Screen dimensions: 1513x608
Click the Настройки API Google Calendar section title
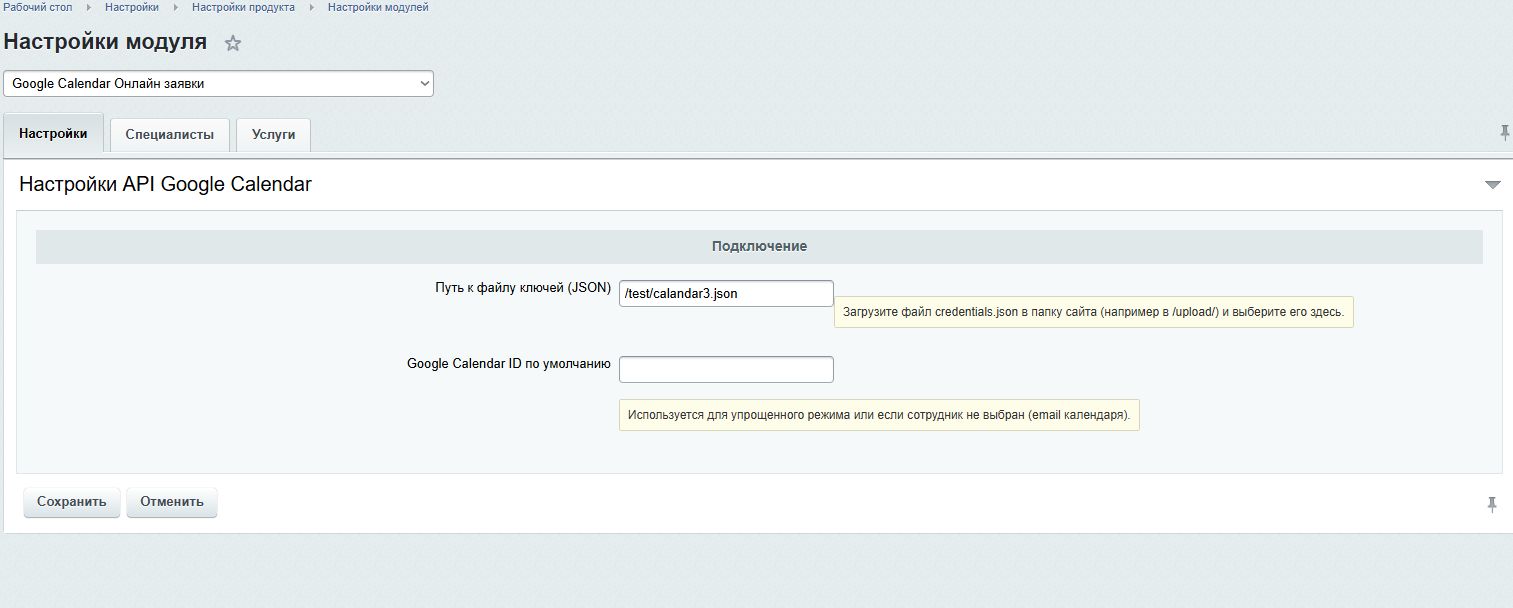click(165, 184)
